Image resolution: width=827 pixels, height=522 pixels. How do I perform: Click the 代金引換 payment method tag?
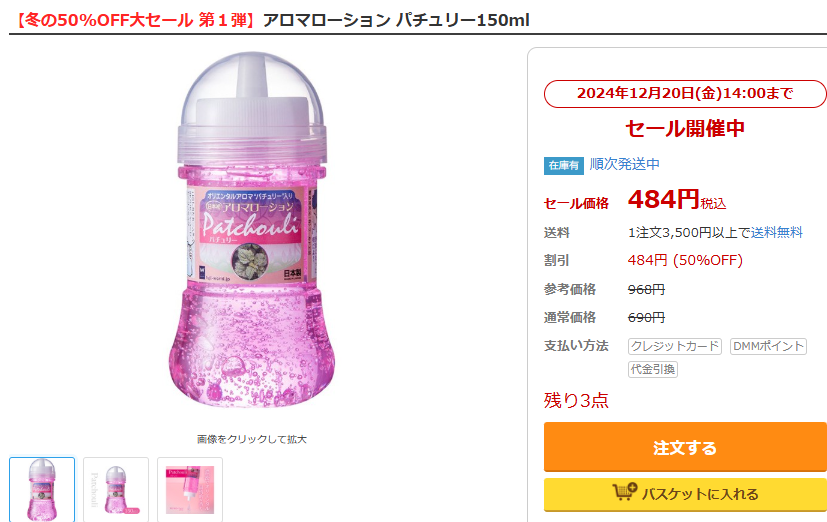(653, 369)
